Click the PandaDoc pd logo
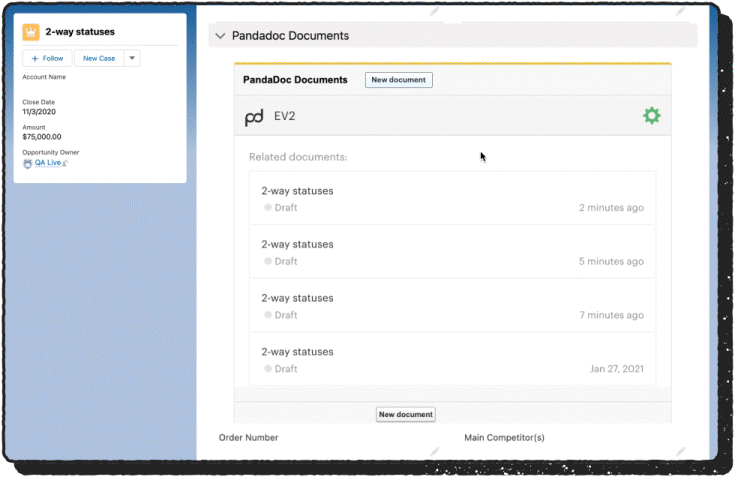The width and height of the screenshot is (735, 477). coord(254,117)
